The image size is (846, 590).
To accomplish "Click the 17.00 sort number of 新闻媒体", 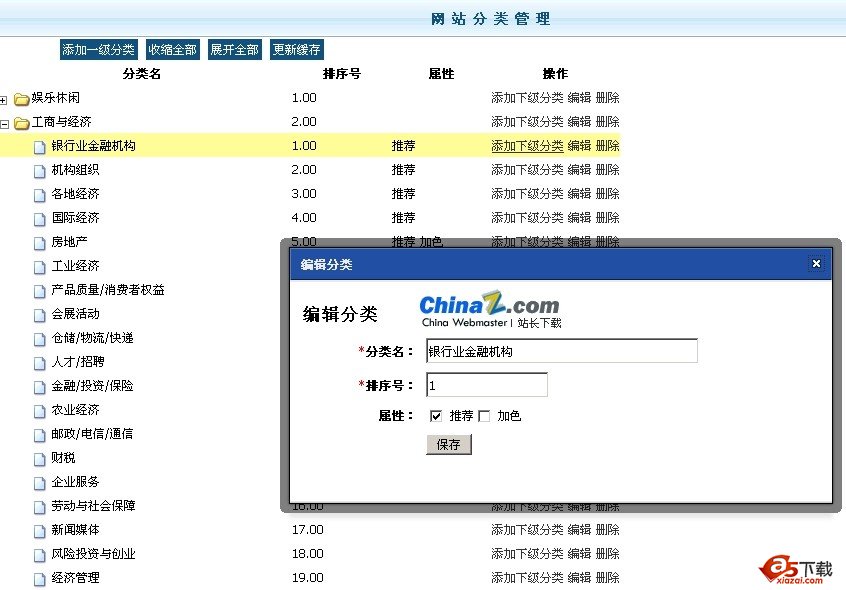I will [x=308, y=530].
